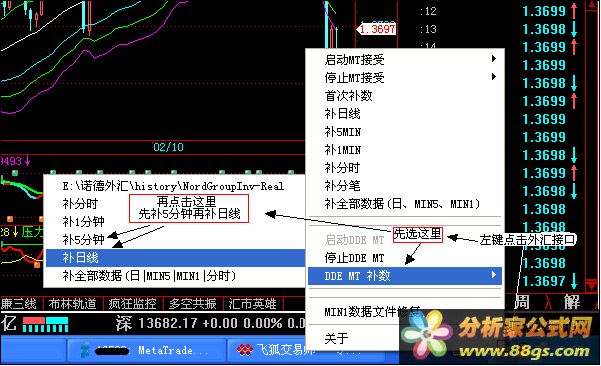Choose 补5分钟 in the submenu
601x366 pixels.
(84, 240)
